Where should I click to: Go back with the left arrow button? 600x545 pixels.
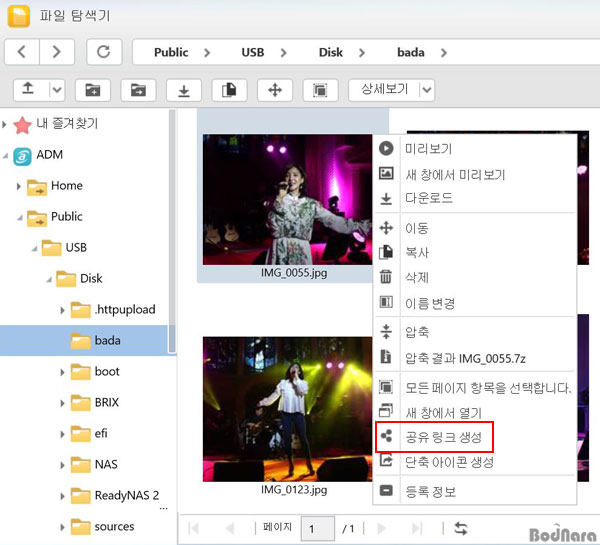pos(23,52)
